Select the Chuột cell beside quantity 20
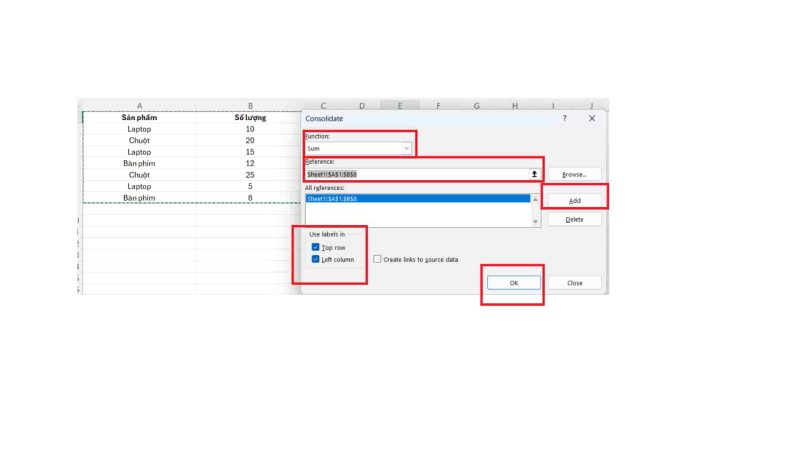The width and height of the screenshot is (800, 450). click(139, 140)
